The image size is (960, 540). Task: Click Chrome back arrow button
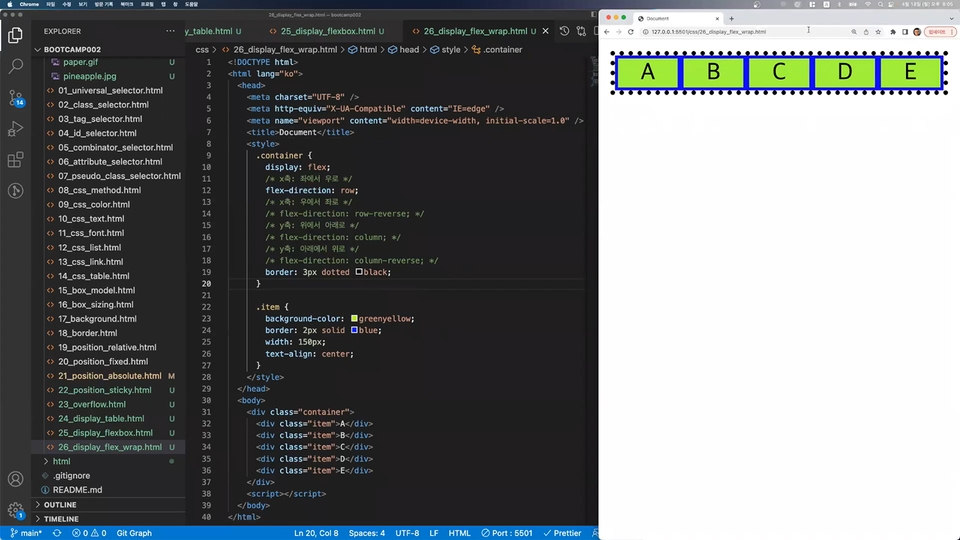click(x=607, y=32)
